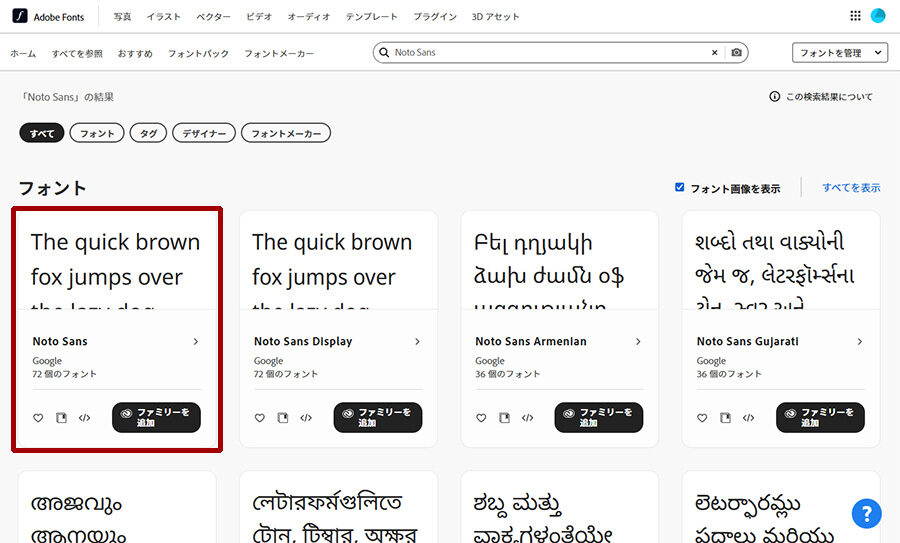Open code icon for Noto Sans Armenian
Viewport: 900px width, 543px height.
[527, 418]
